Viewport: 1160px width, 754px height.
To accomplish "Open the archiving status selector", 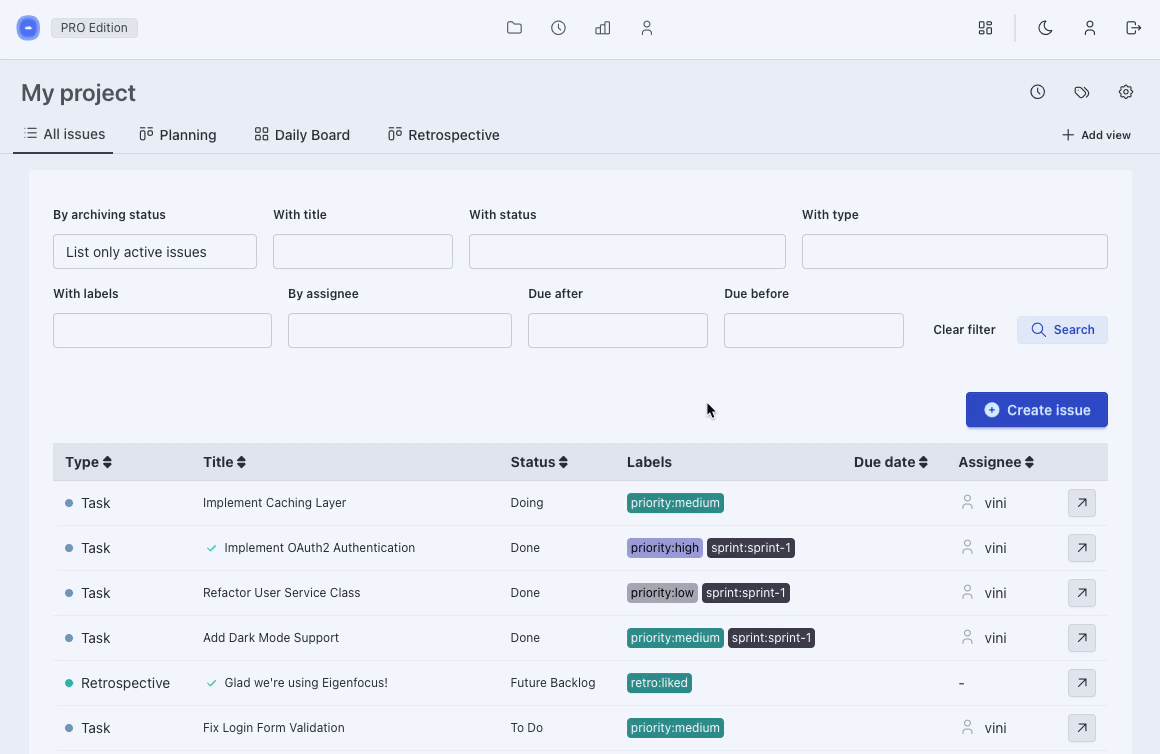I will (155, 251).
